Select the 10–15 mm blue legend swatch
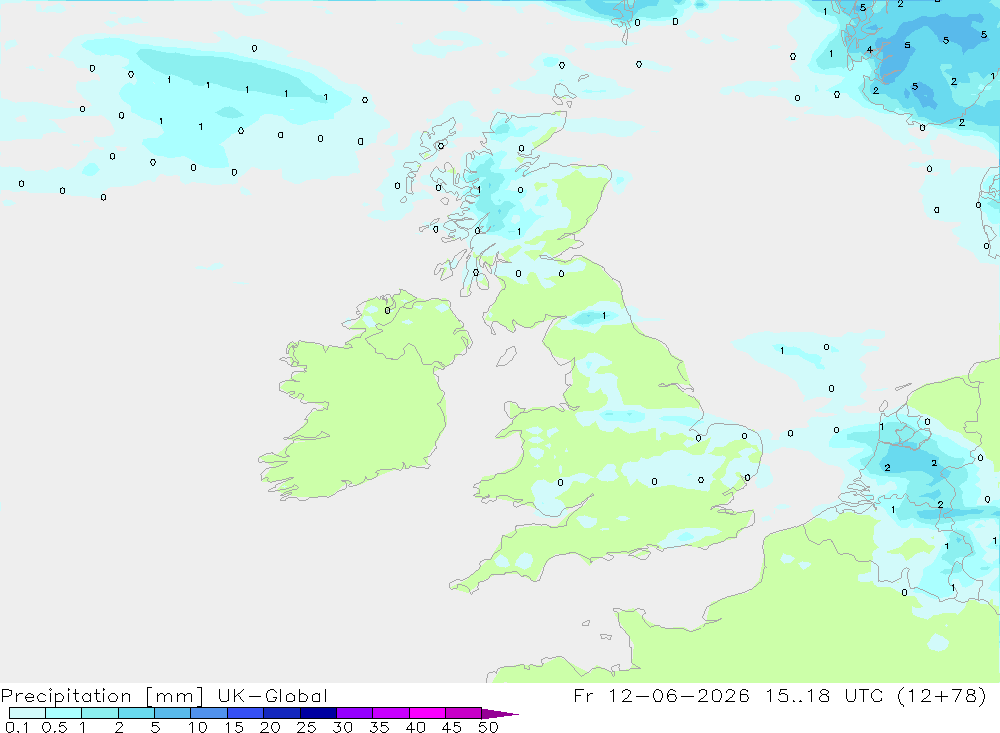This screenshot has width=1000, height=733. coord(209,713)
